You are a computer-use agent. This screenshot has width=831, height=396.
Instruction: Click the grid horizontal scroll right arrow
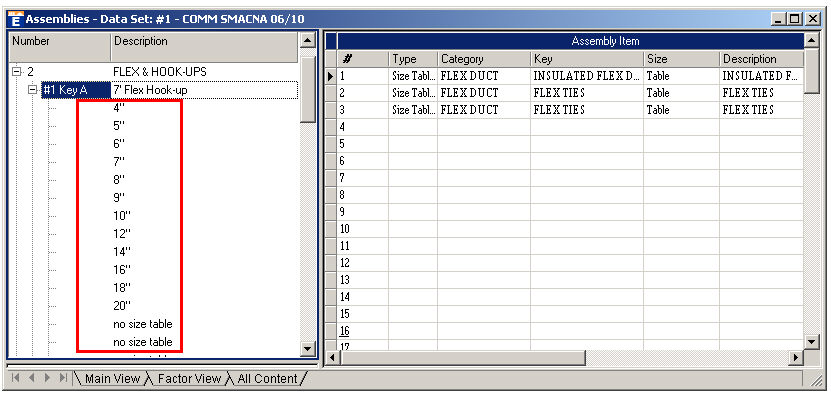click(x=796, y=358)
